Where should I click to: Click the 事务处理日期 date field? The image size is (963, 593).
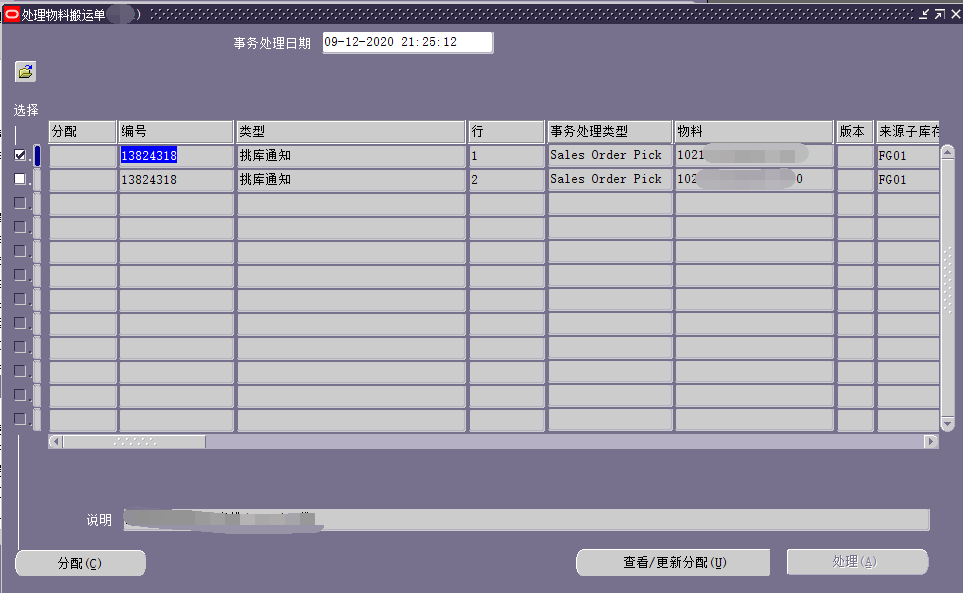point(407,43)
